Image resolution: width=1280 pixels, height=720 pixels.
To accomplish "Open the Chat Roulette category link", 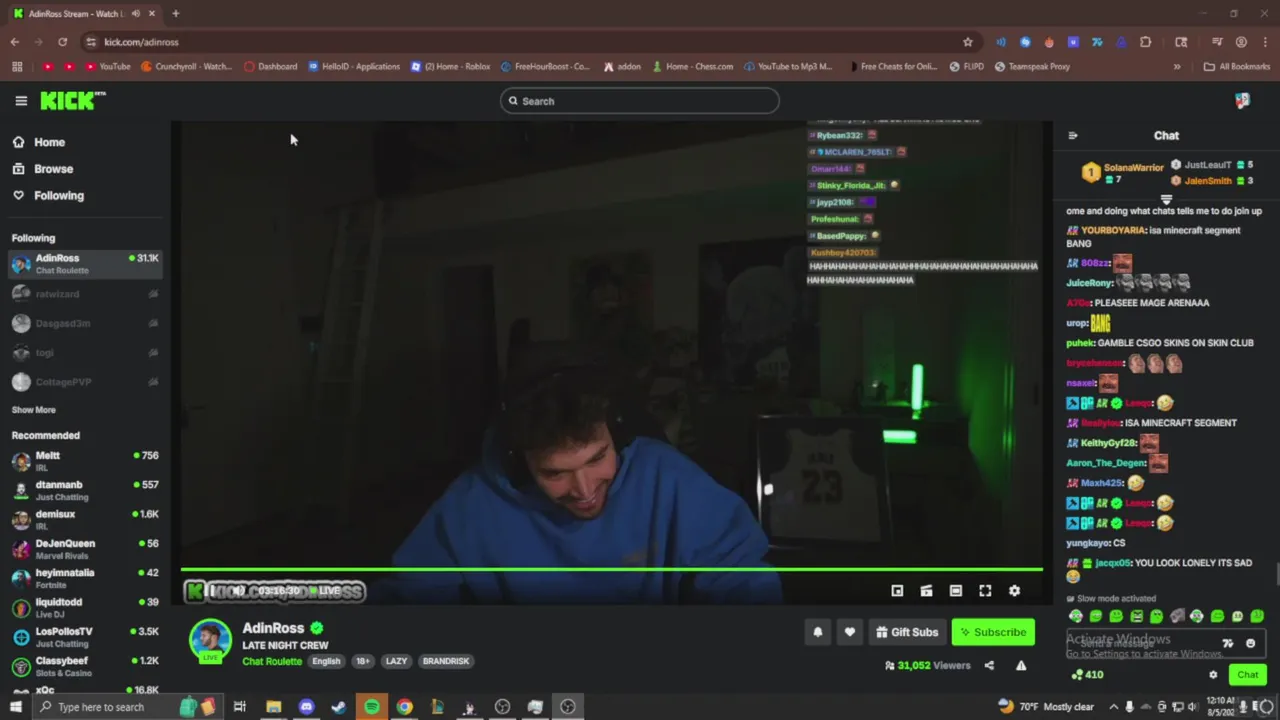I will (272, 661).
